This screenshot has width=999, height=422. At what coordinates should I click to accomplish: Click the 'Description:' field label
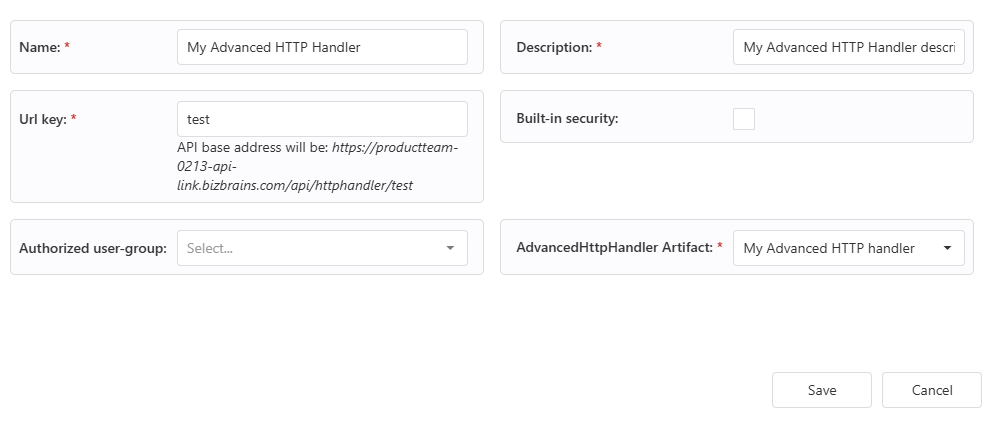coord(553,47)
